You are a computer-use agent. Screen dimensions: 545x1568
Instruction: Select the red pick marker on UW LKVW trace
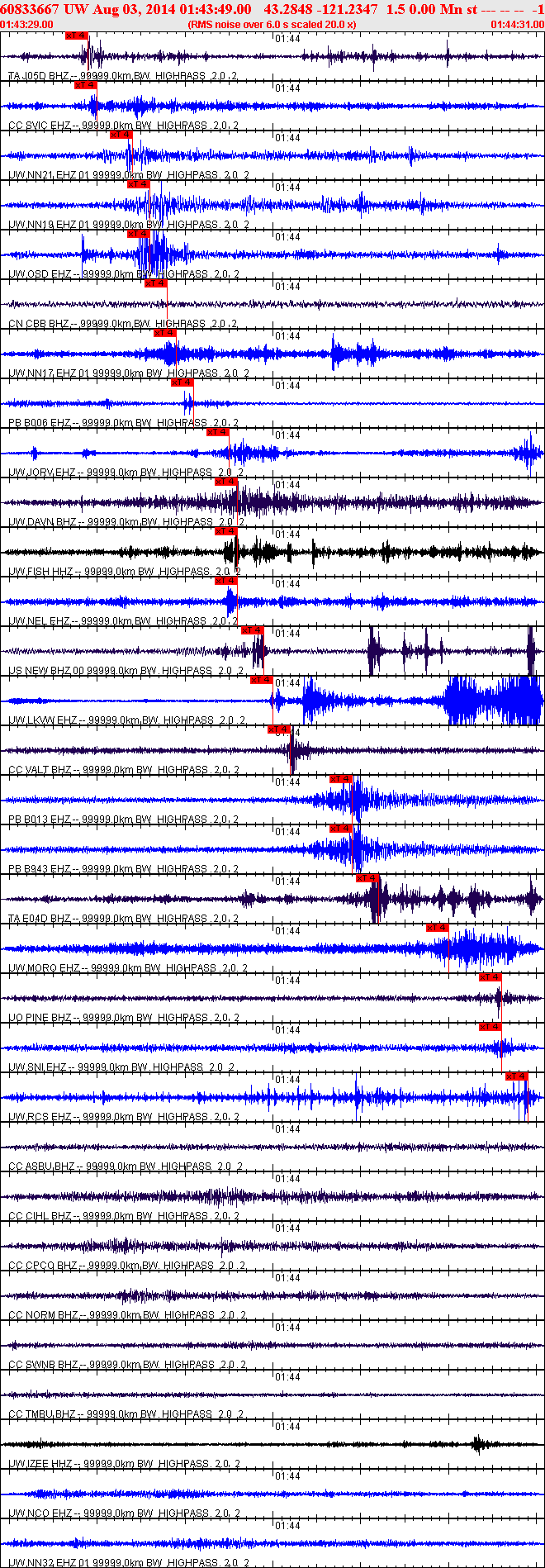pos(262,680)
